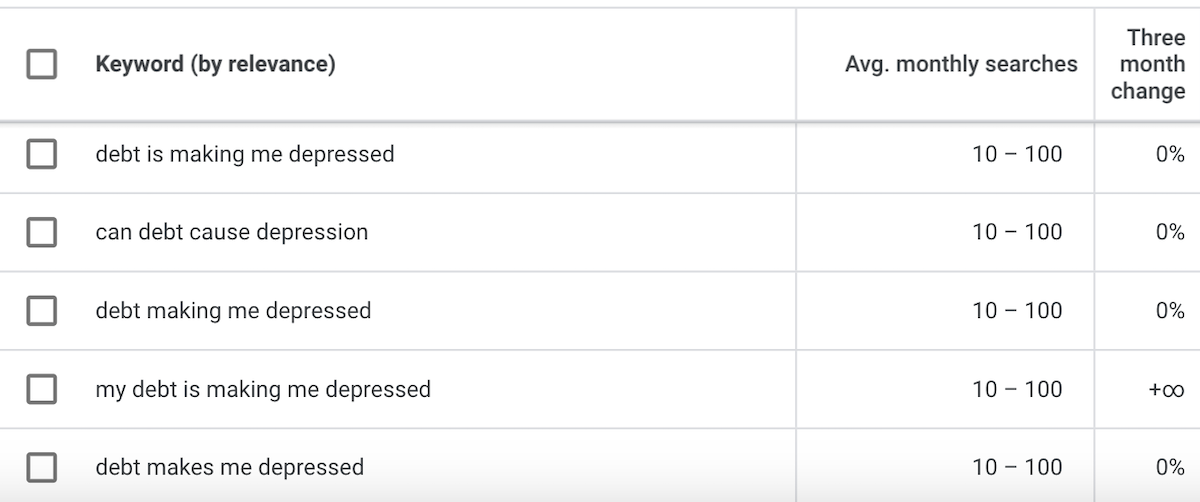Mark "my debt is making me depressed" checkbox

click(41, 389)
